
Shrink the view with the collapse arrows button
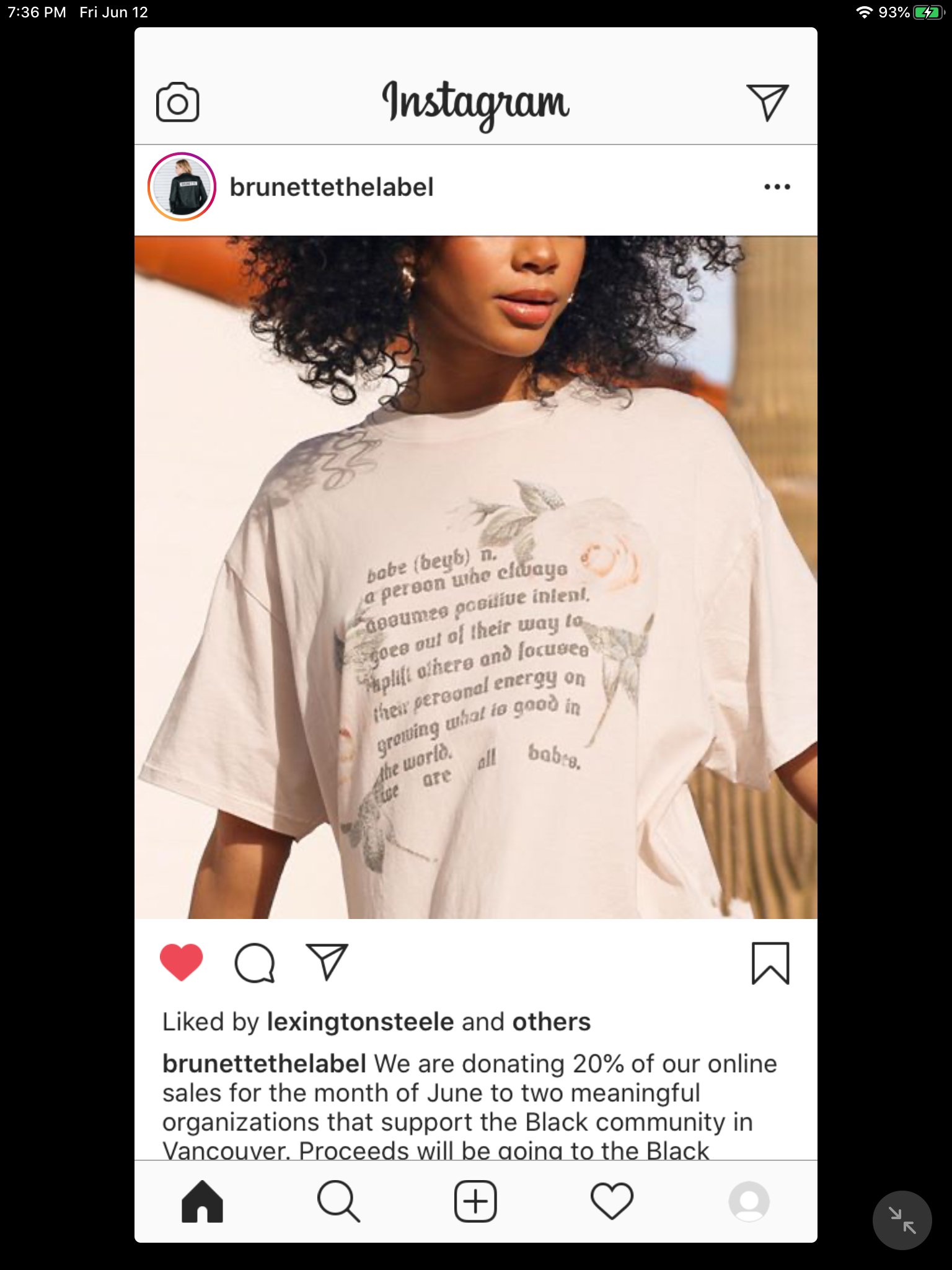pyautogui.click(x=902, y=1220)
